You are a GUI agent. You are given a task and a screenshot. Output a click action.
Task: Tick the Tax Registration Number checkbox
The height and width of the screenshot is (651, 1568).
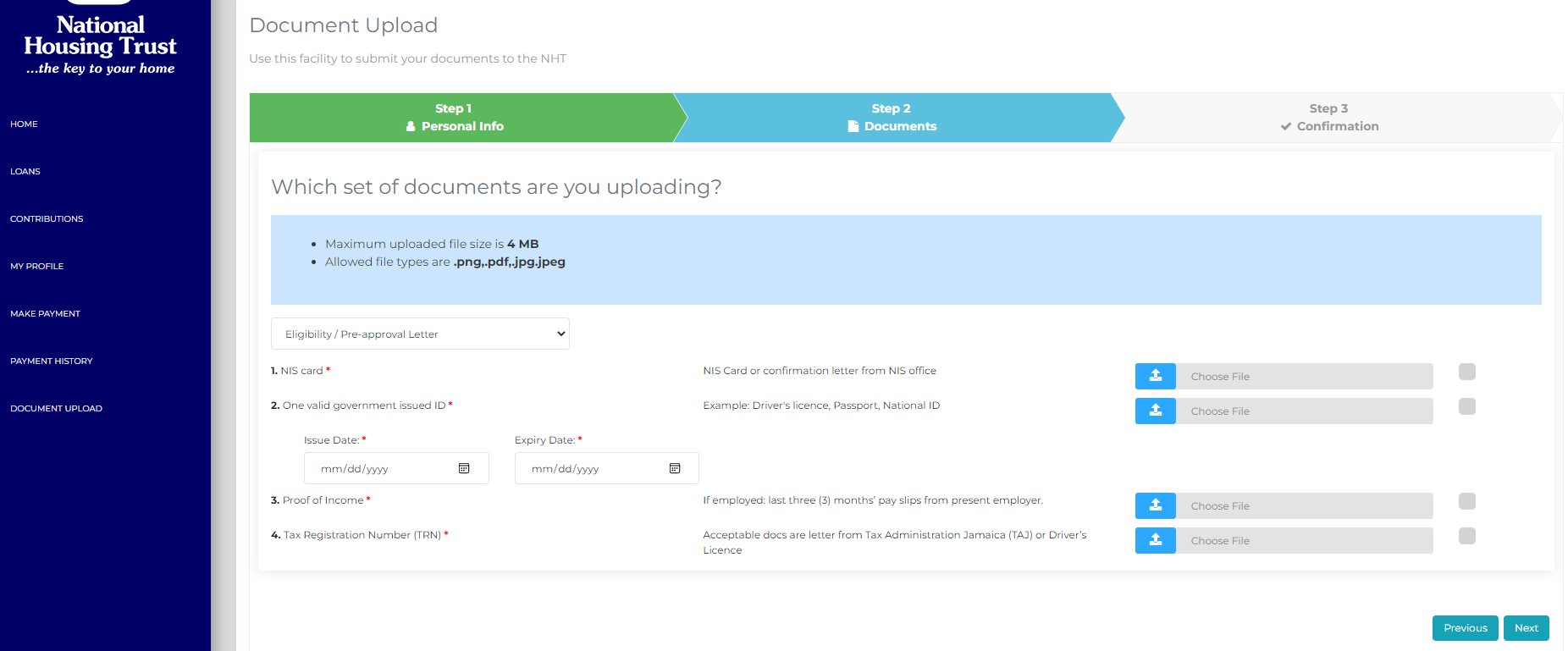[1466, 536]
